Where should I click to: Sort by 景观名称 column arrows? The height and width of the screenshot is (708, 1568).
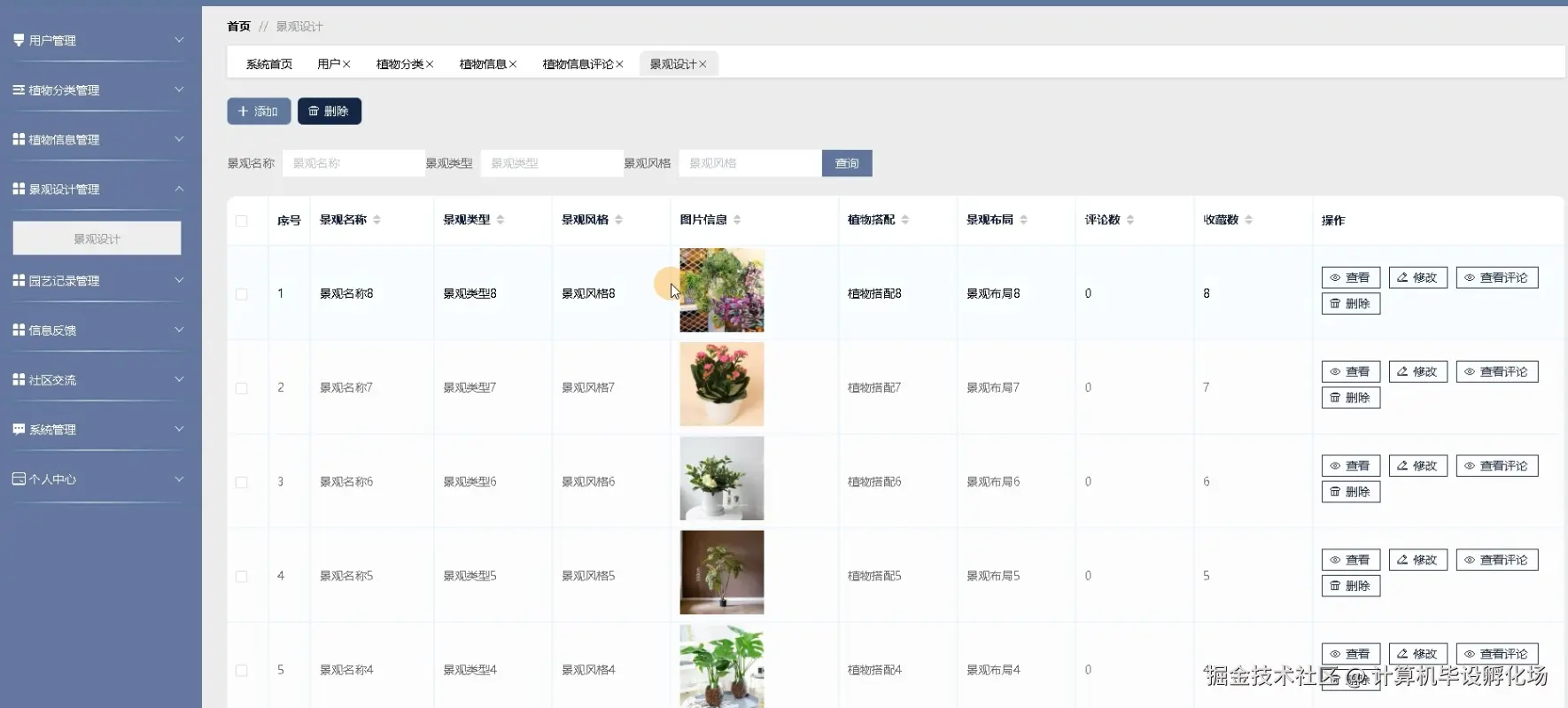[376, 220]
